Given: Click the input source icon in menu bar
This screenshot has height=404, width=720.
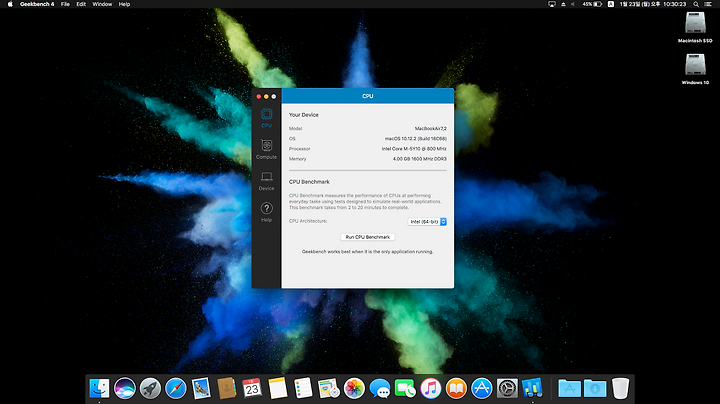Looking at the screenshot, I should [x=611, y=4].
